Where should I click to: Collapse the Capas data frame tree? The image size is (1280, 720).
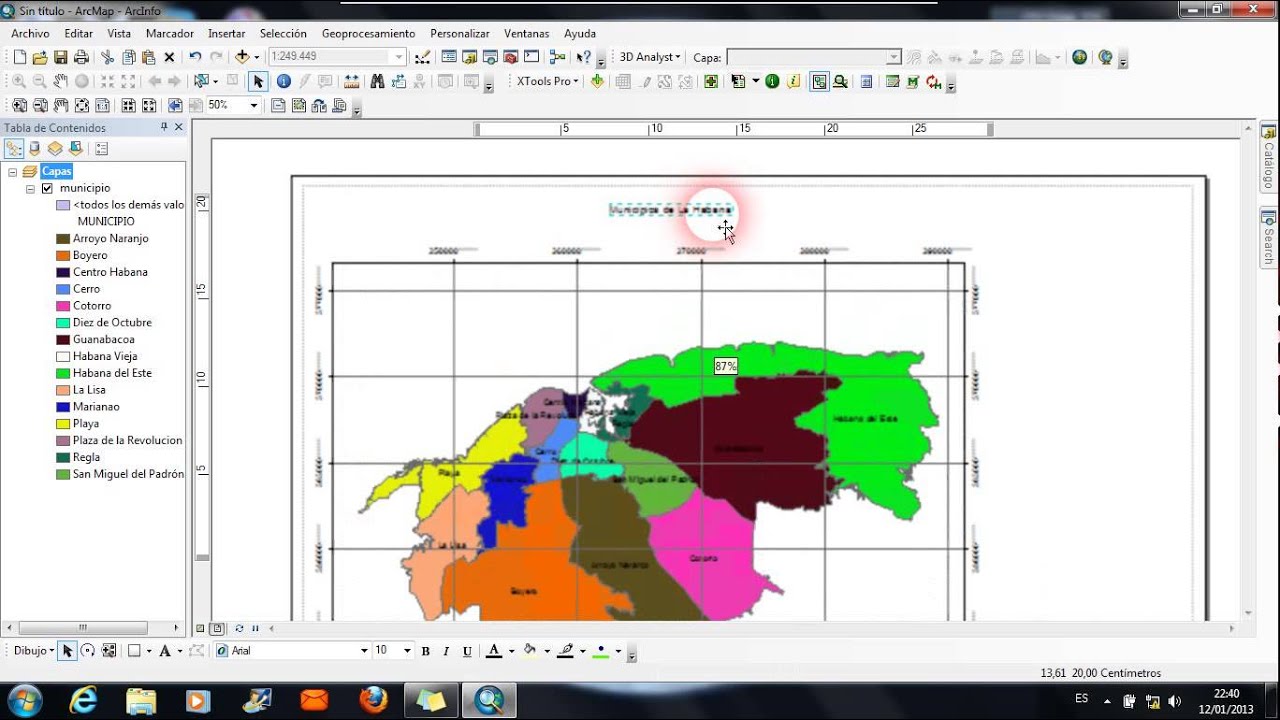pos(12,172)
